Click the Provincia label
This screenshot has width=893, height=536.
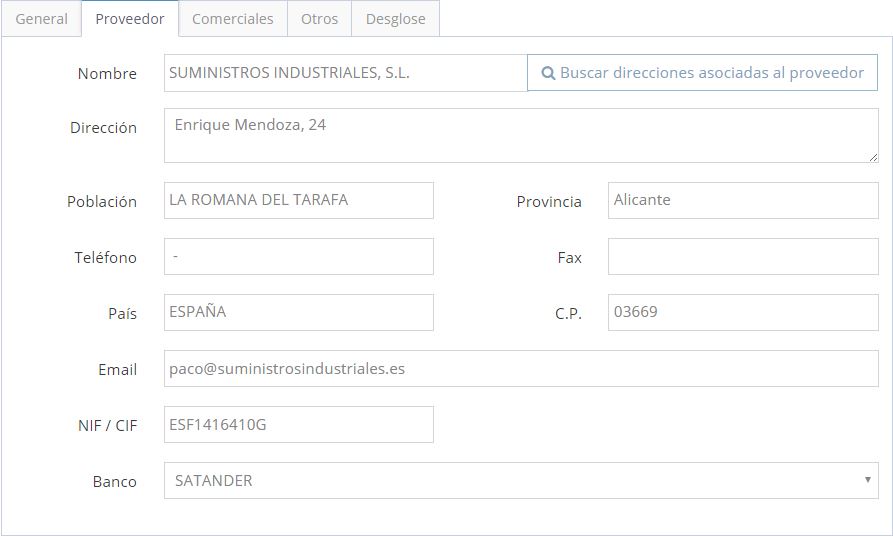[549, 202]
